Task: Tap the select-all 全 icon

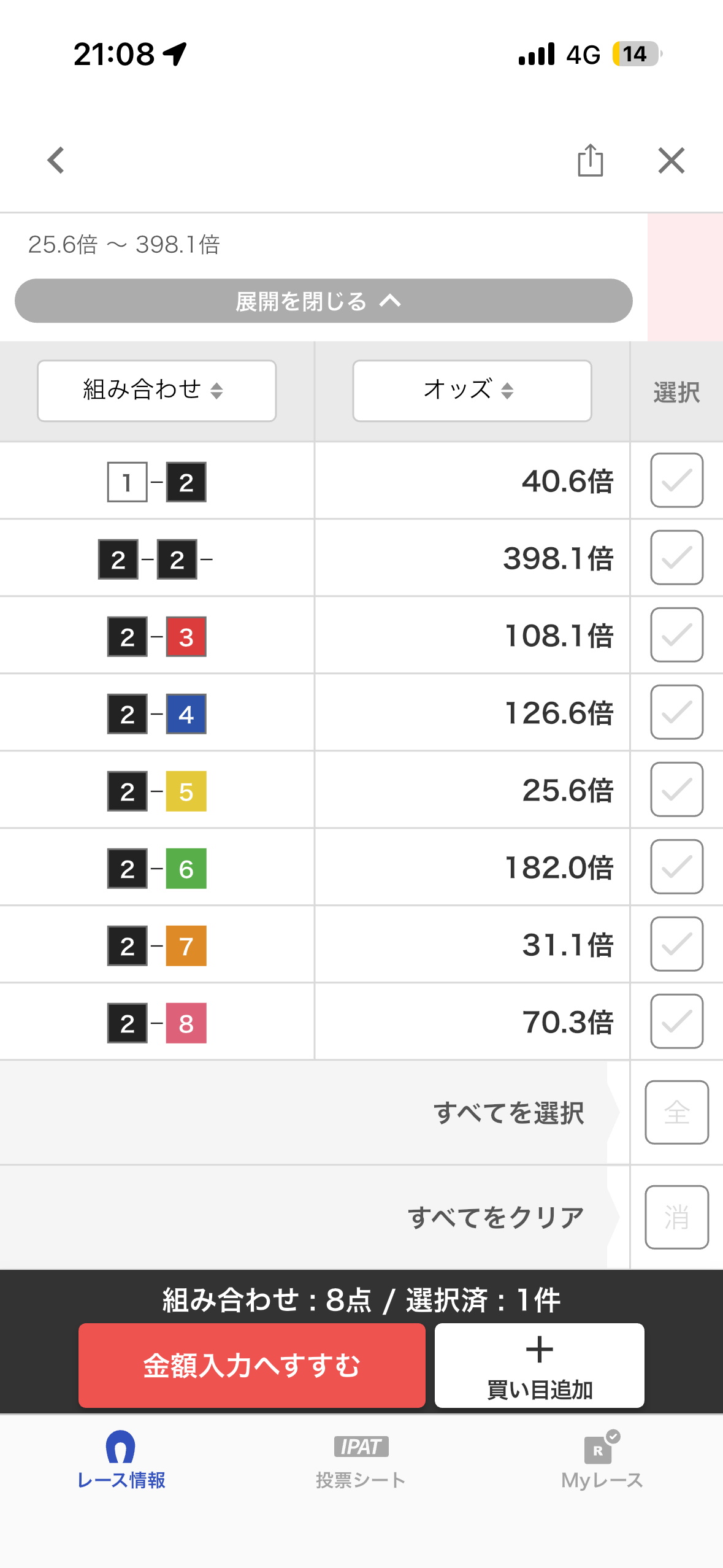Action: (676, 1112)
